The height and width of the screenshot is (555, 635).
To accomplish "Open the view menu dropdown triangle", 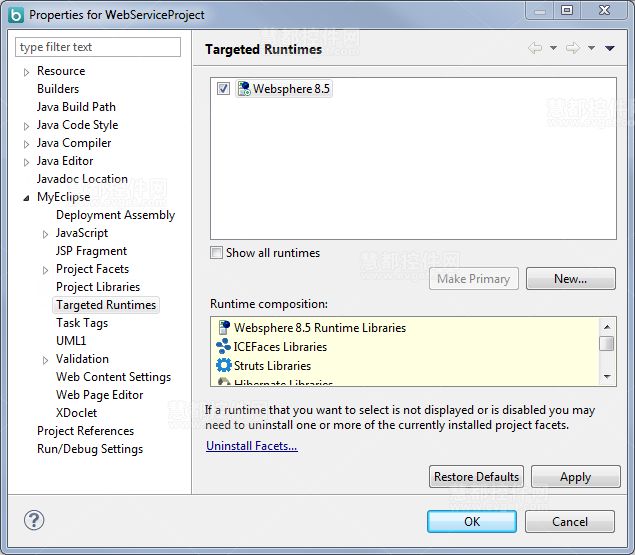I will click(610, 48).
